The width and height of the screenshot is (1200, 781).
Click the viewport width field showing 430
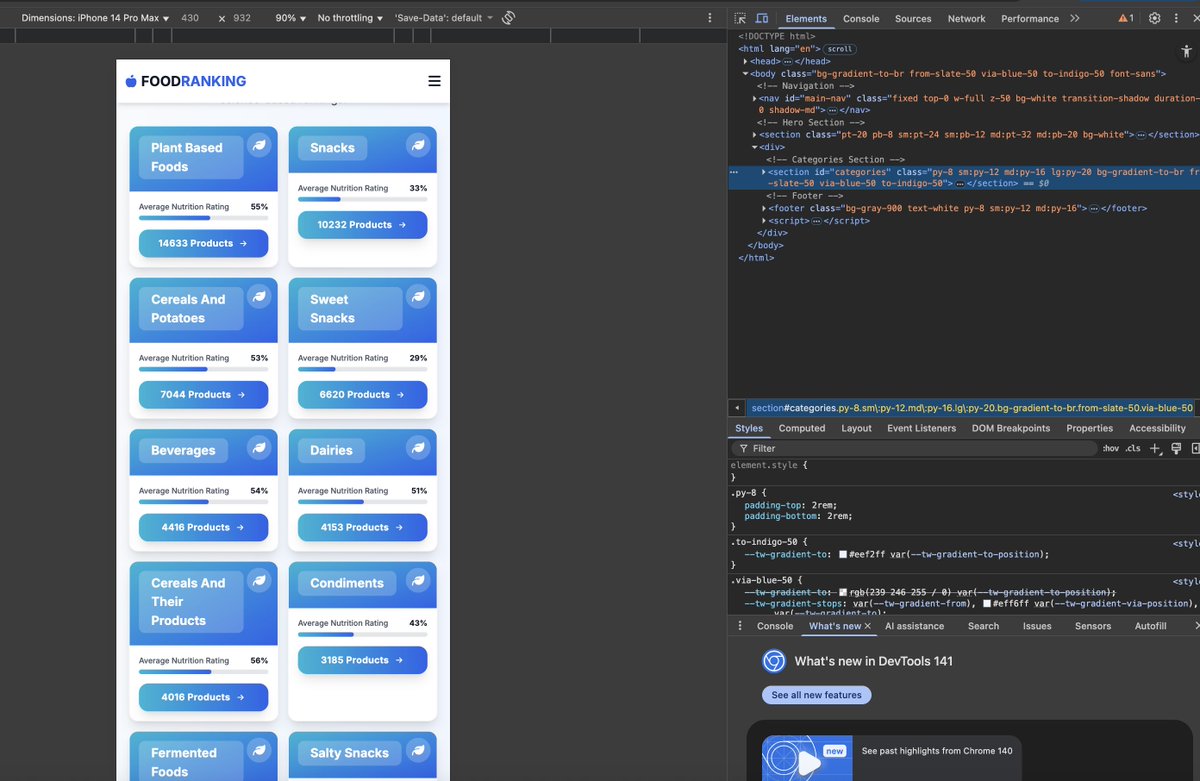[x=190, y=18]
